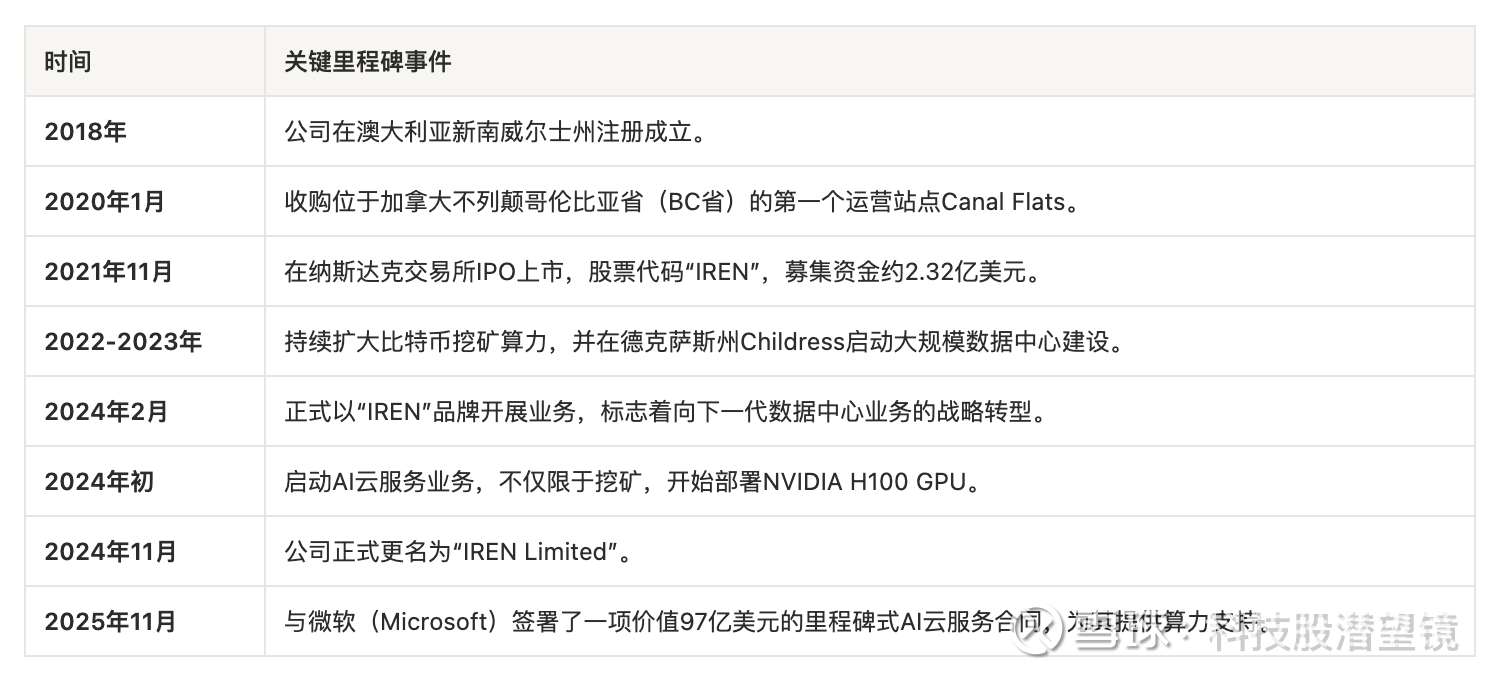Select the 2025年11月 date cell
1502x678 pixels.
click(110, 622)
